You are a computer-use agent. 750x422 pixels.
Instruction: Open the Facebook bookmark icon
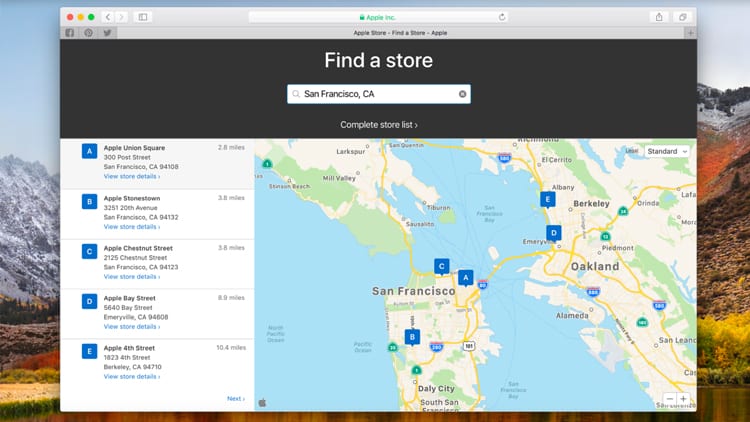click(x=70, y=33)
